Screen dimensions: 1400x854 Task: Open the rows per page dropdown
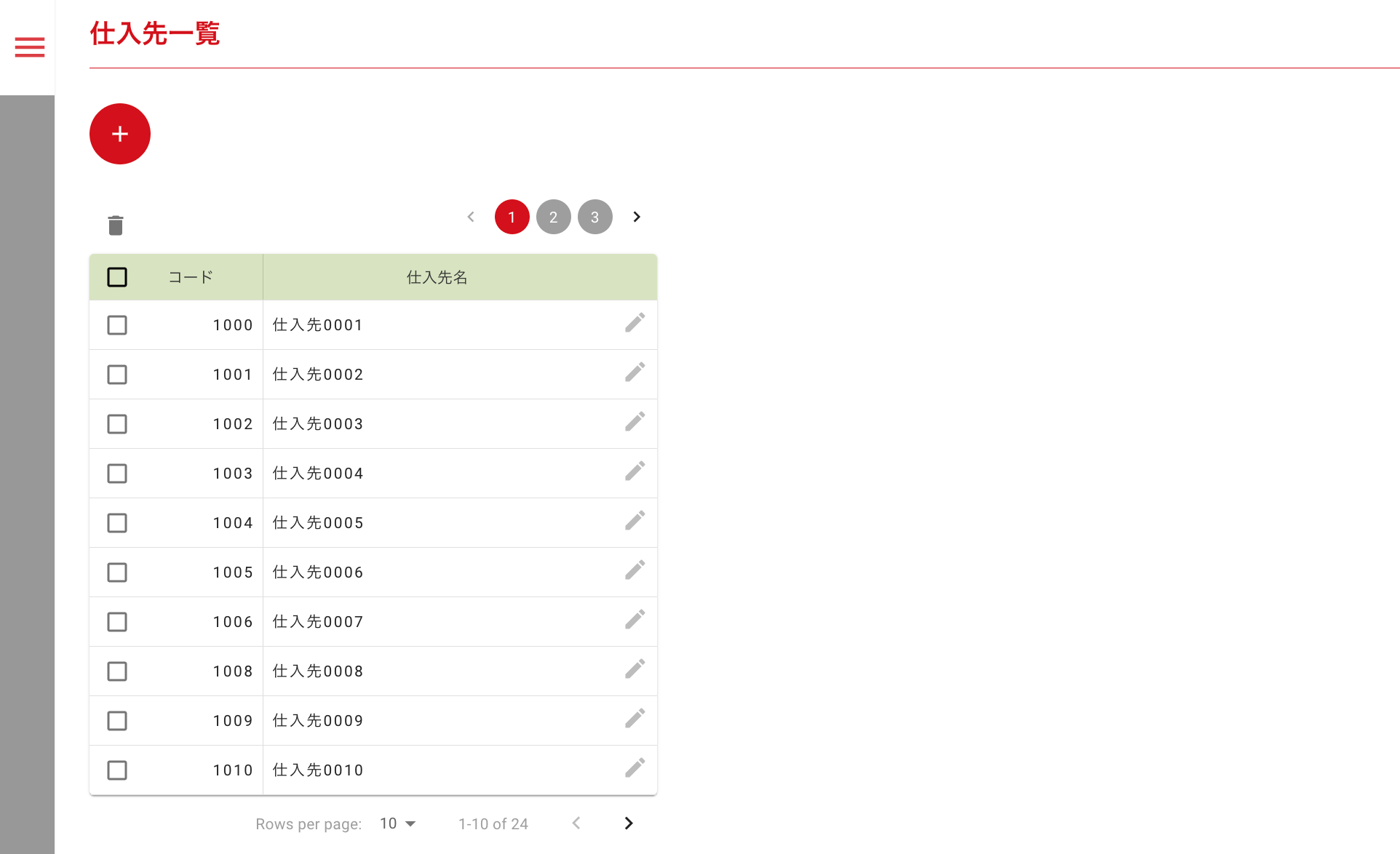point(397,823)
